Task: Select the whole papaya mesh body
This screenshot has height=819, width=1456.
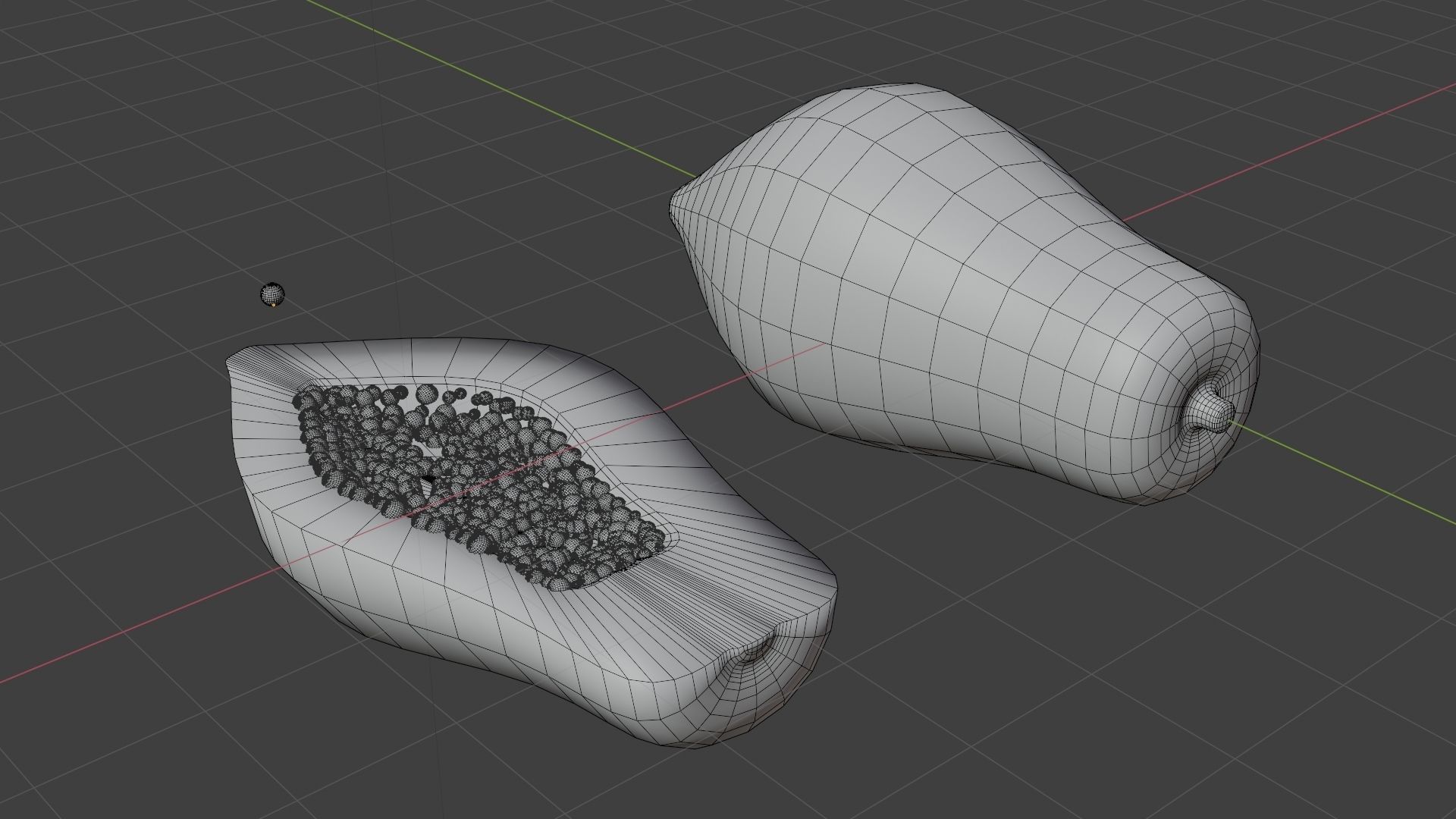Action: point(963,296)
